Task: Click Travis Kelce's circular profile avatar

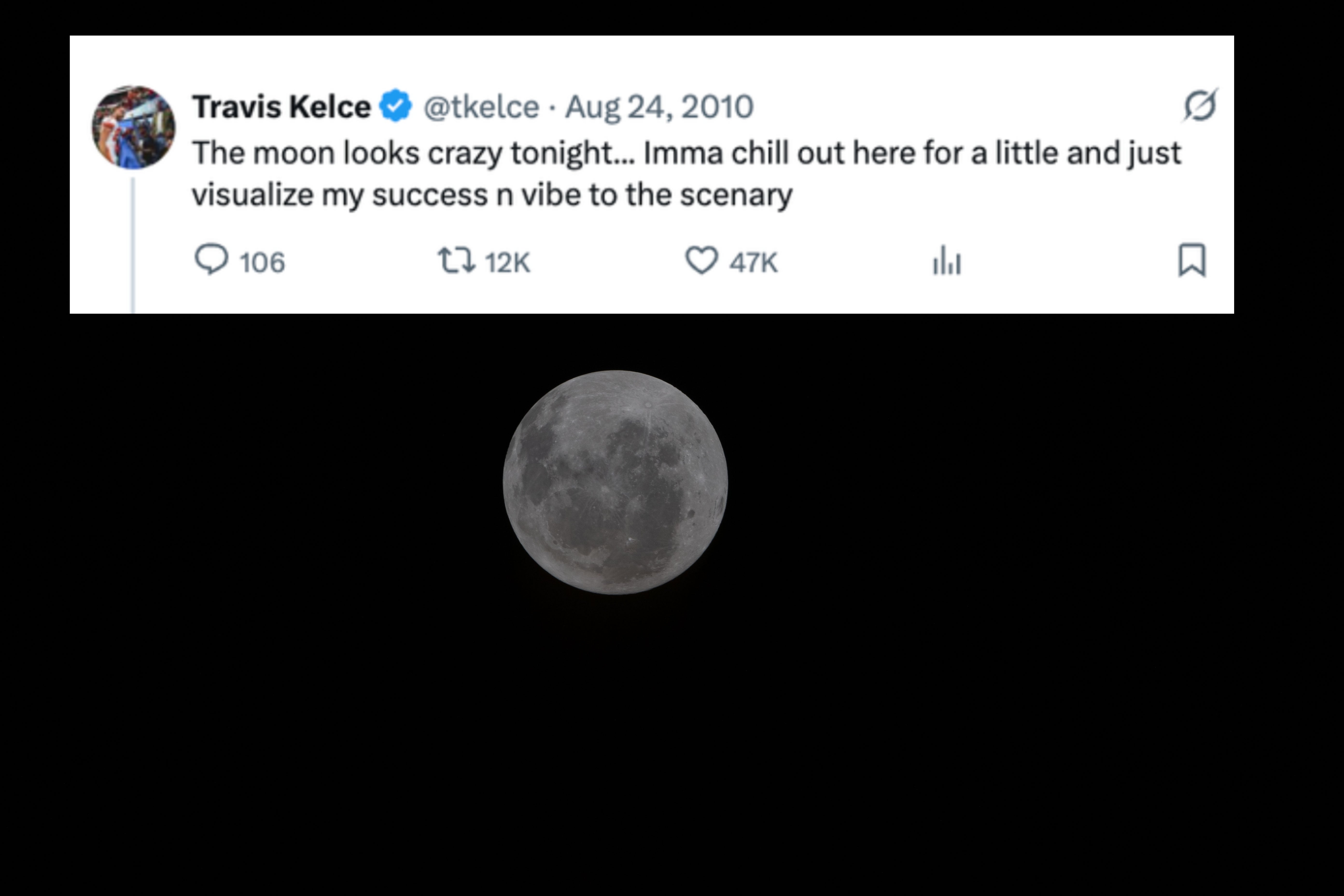Action: click(133, 127)
